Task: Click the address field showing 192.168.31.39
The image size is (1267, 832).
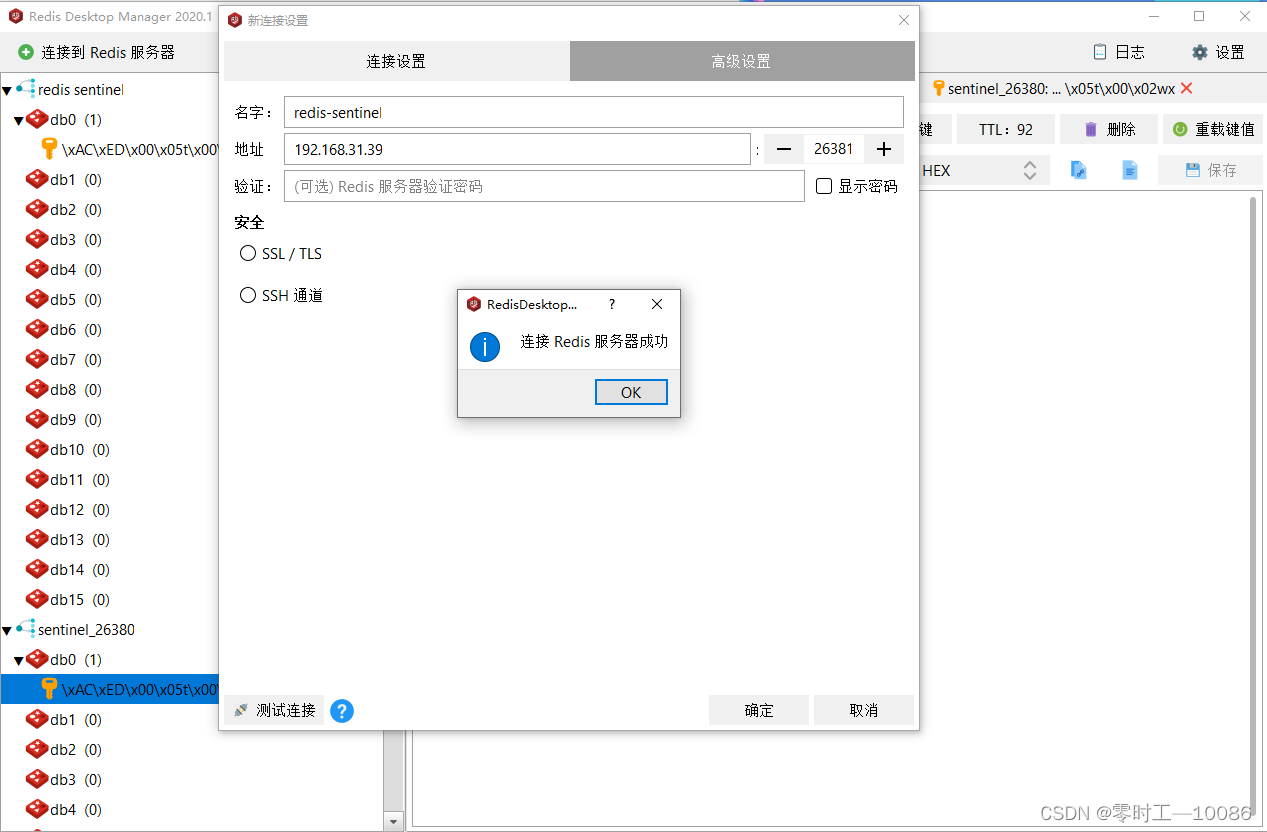Action: [x=517, y=149]
